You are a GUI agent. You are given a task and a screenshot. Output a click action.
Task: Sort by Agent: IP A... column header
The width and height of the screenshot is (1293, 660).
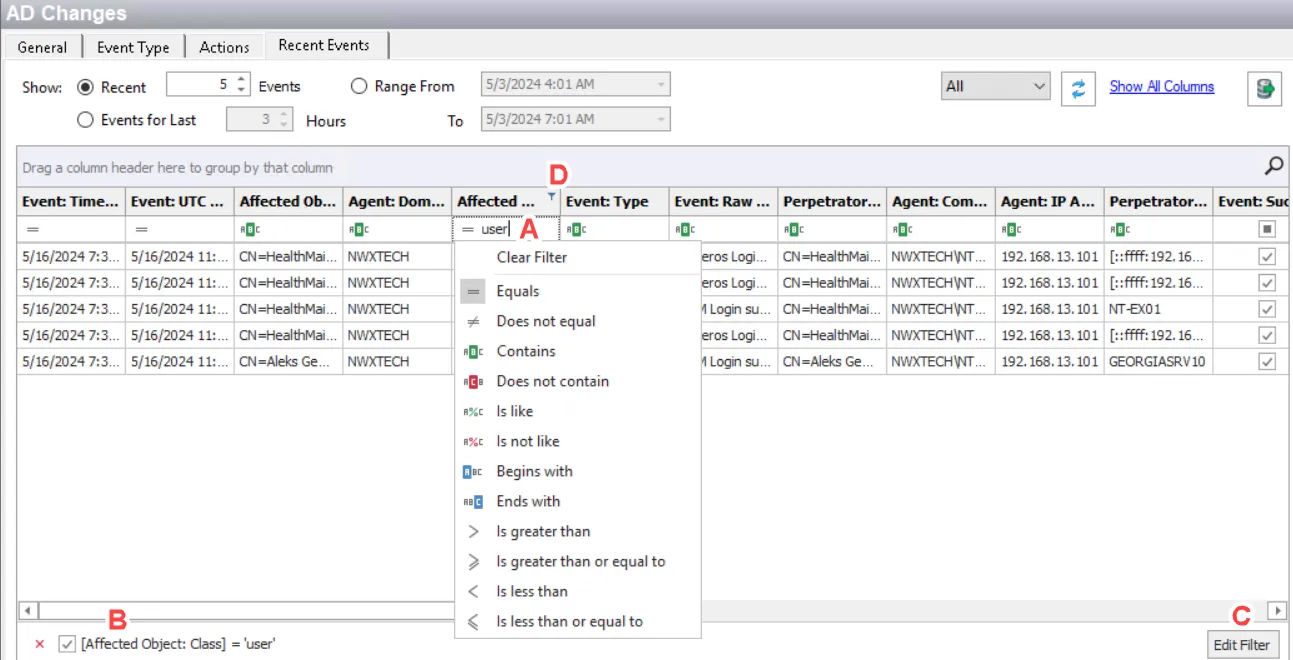pyautogui.click(x=1049, y=201)
